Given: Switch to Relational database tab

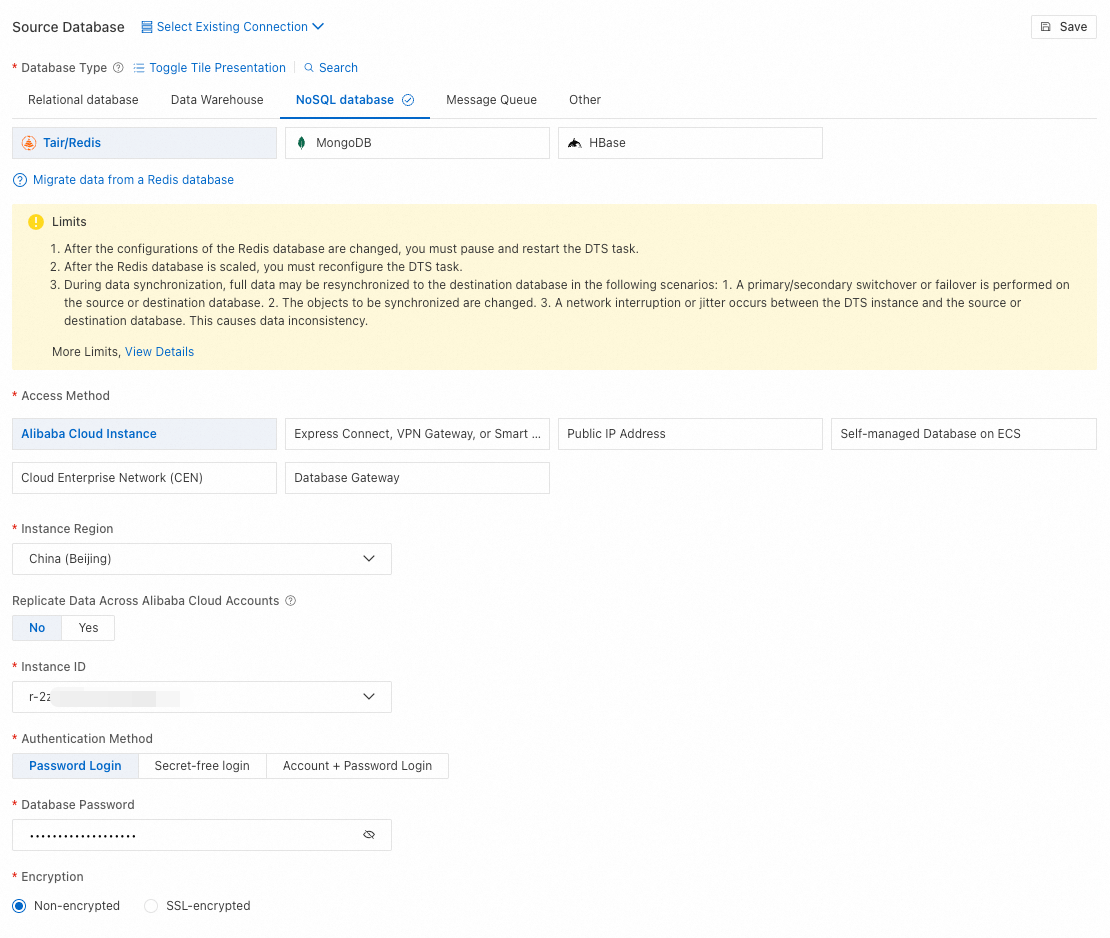Looking at the screenshot, I should [x=83, y=100].
